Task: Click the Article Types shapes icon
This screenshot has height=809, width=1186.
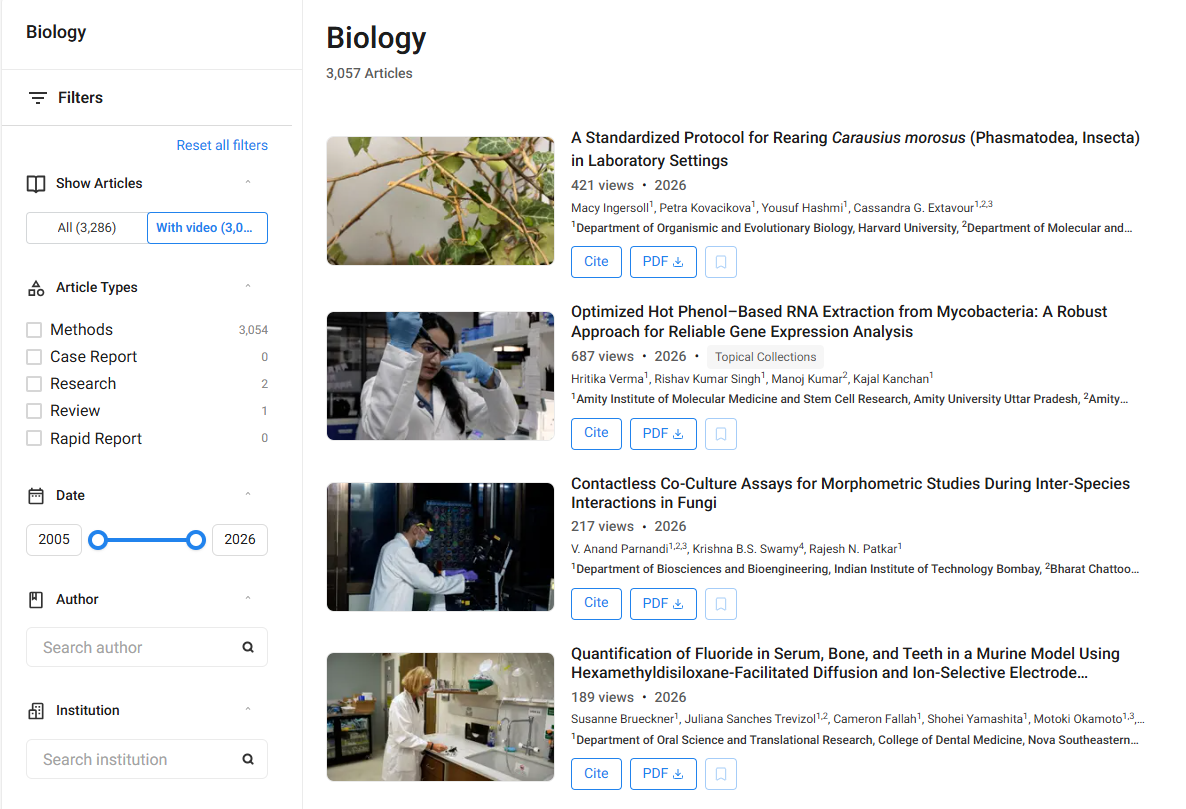Action: [36, 288]
